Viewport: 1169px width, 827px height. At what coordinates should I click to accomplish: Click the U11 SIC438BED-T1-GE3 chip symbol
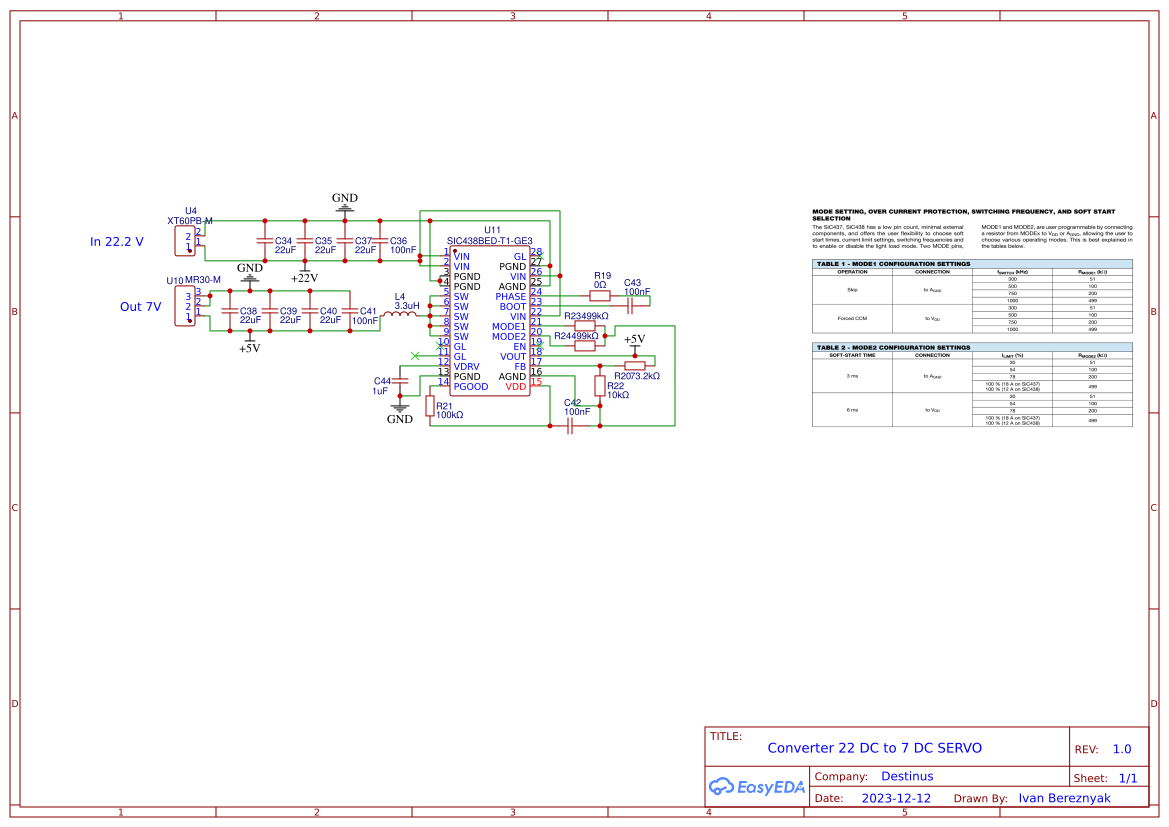coord(490,320)
